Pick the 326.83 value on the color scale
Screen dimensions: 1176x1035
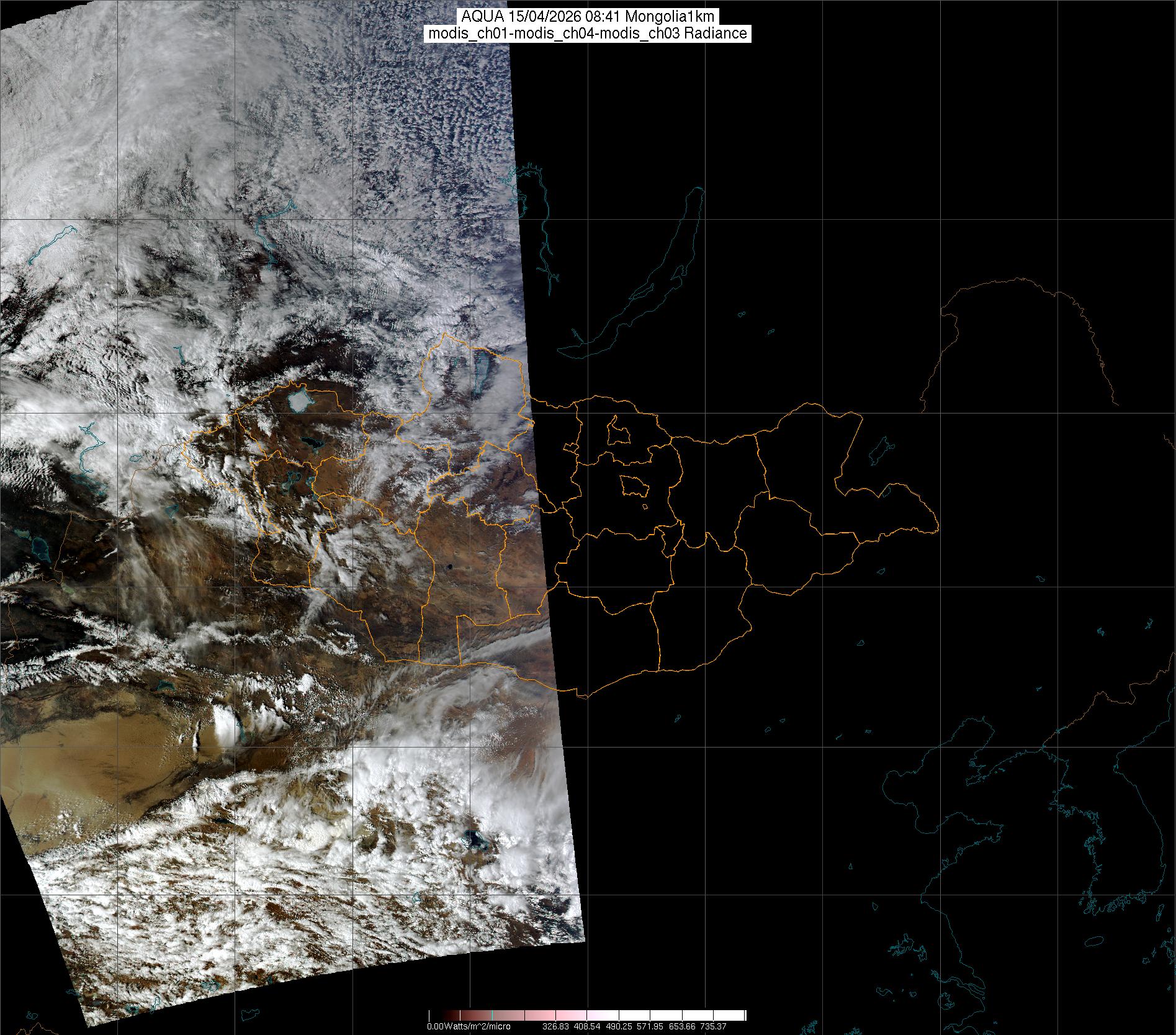tap(555, 1026)
